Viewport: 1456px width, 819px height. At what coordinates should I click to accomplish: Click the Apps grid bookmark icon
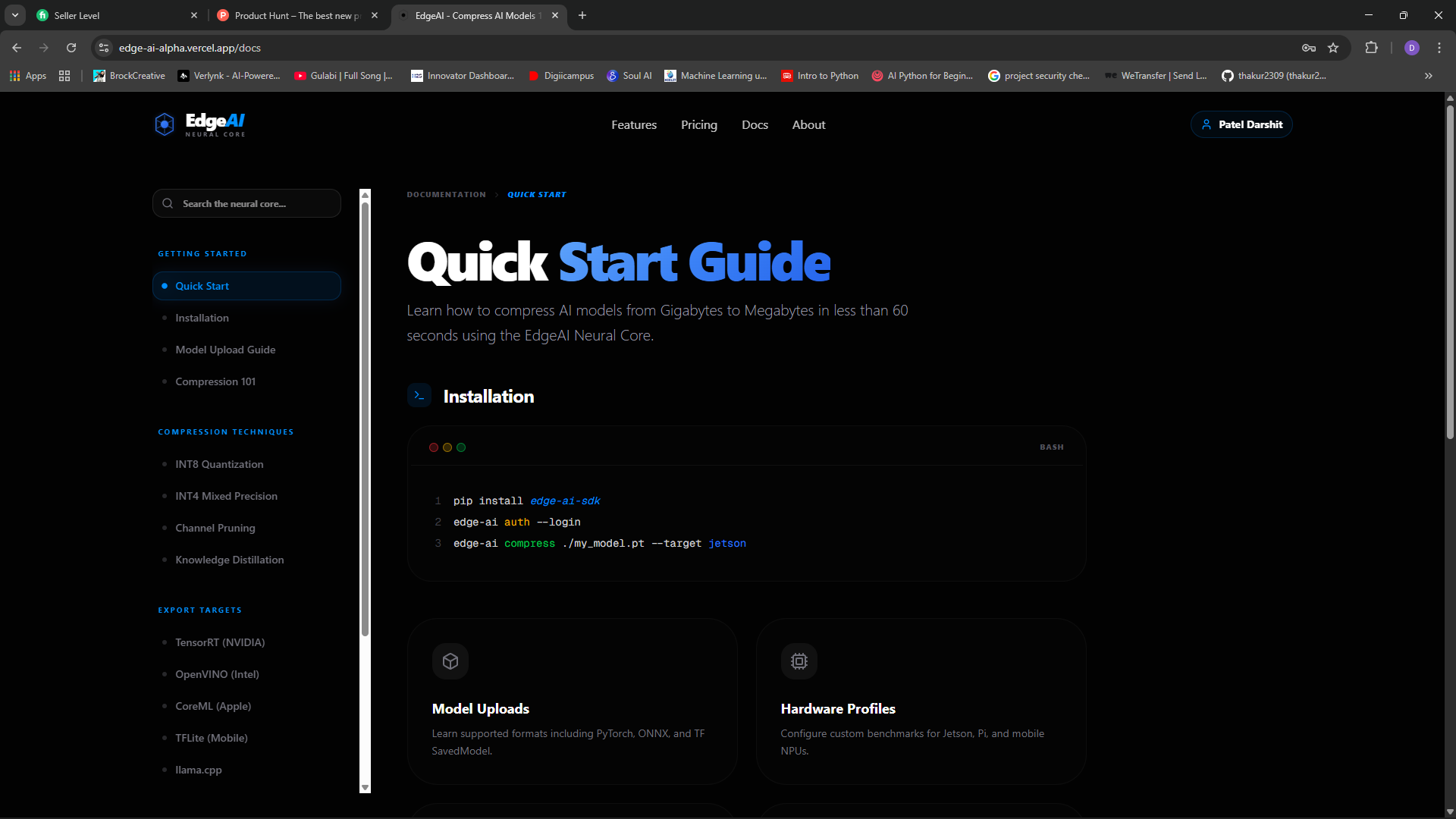coord(15,76)
